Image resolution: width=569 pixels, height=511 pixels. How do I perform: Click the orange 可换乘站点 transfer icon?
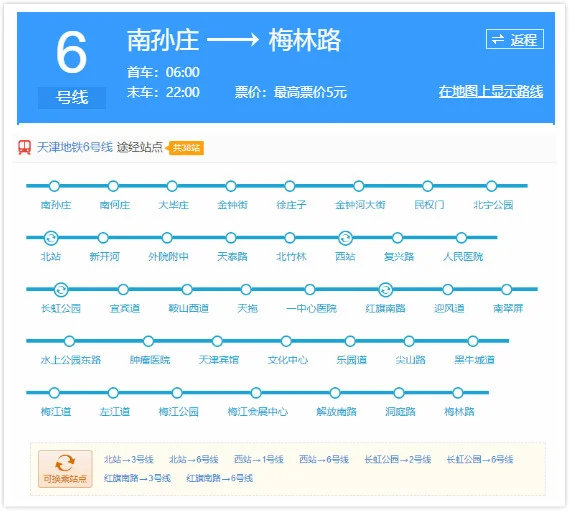(65, 469)
